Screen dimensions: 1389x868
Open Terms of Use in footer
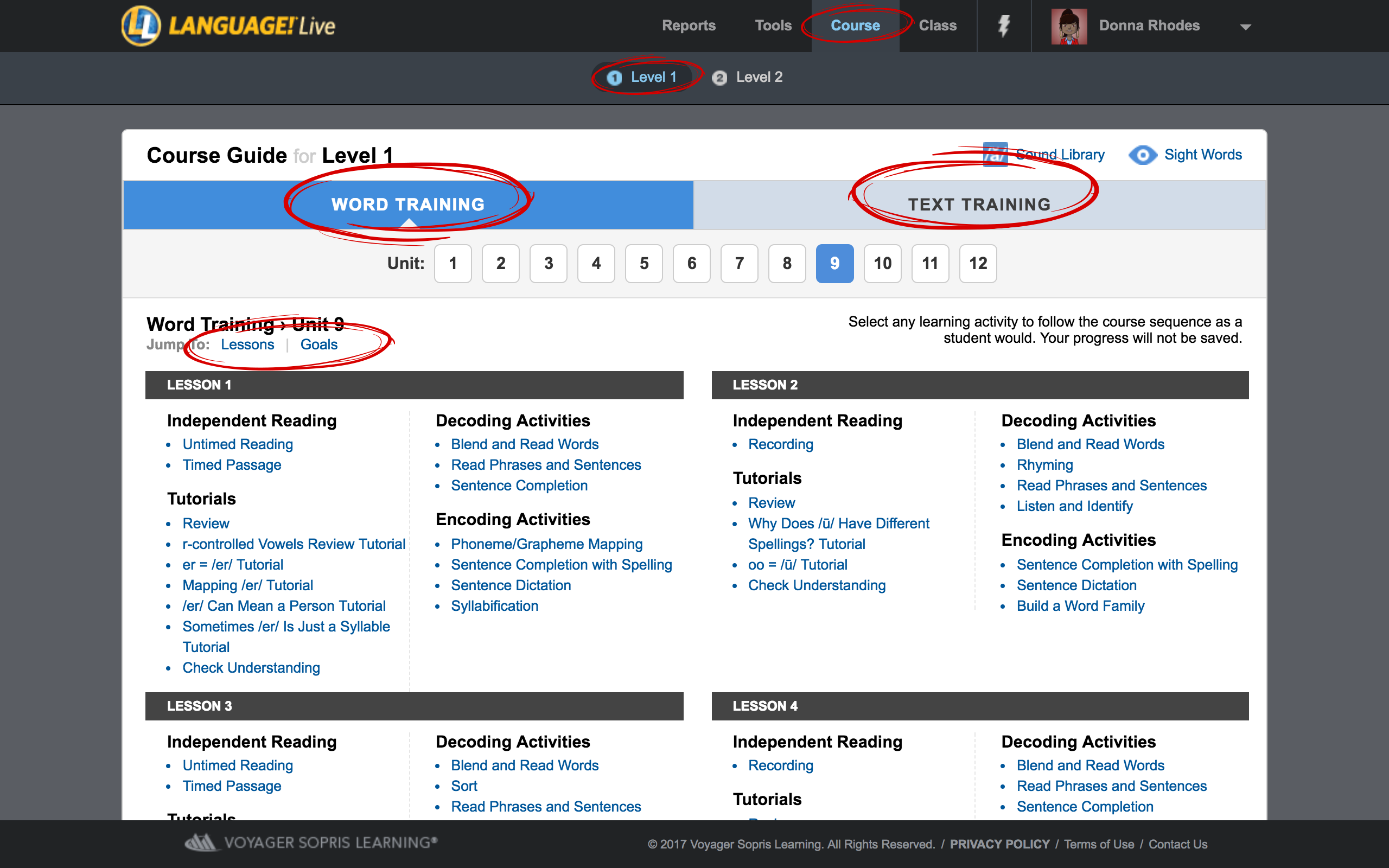tap(1099, 845)
